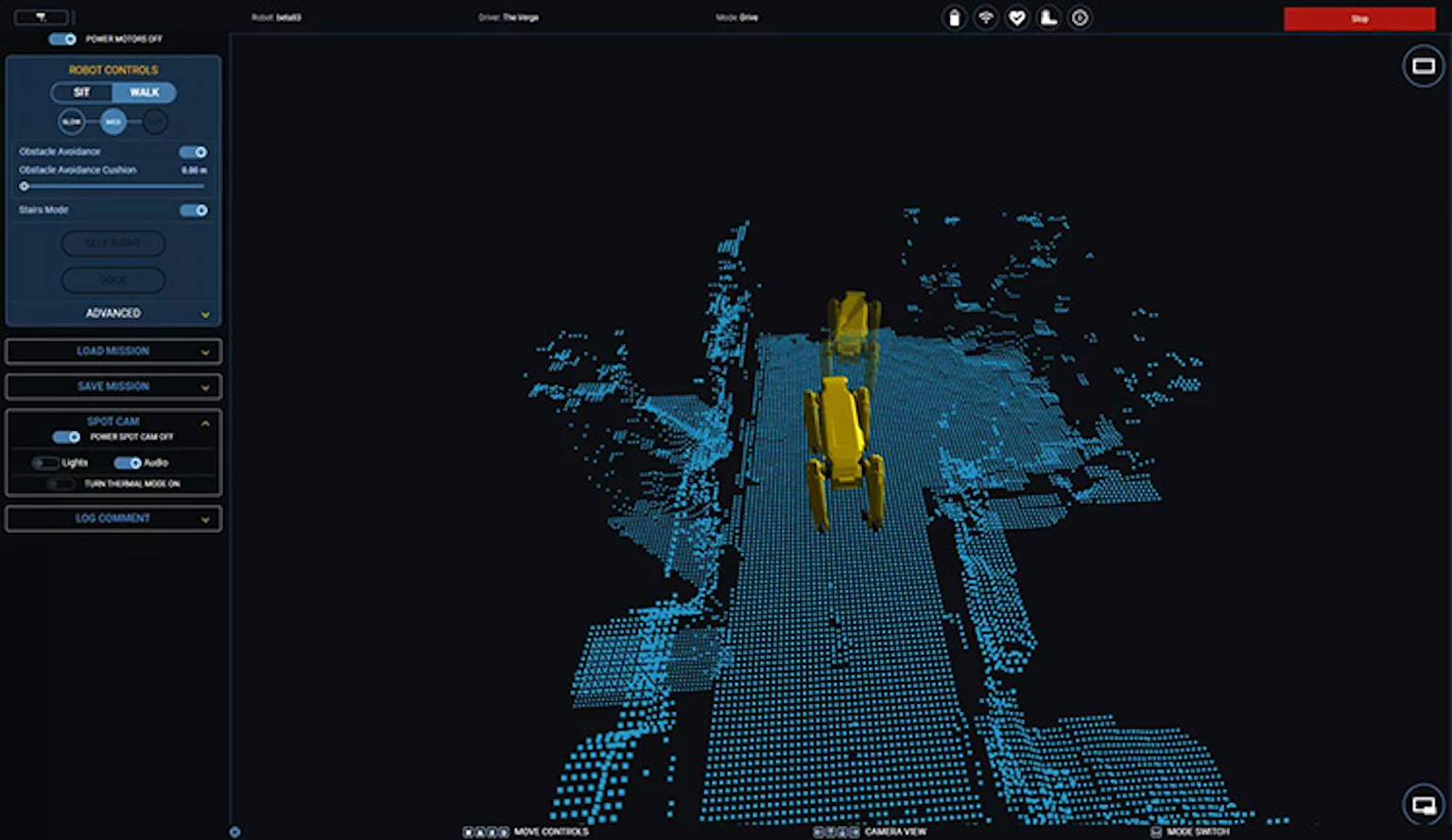
Task: Open the Wi-Fi connection status icon
Action: point(986,18)
